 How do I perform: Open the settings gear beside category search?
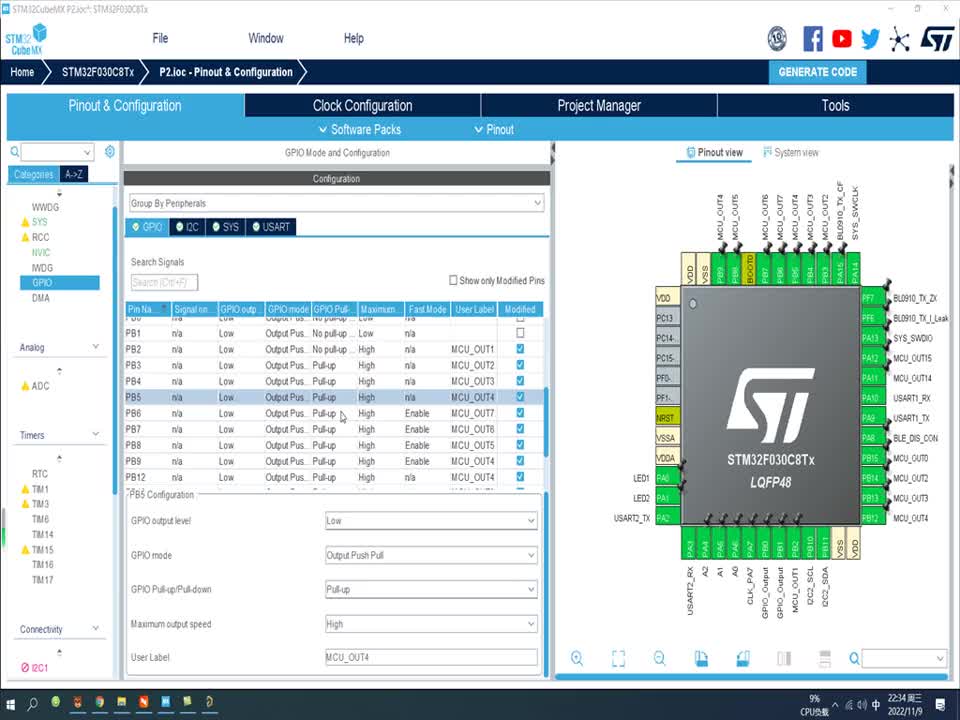[110, 151]
